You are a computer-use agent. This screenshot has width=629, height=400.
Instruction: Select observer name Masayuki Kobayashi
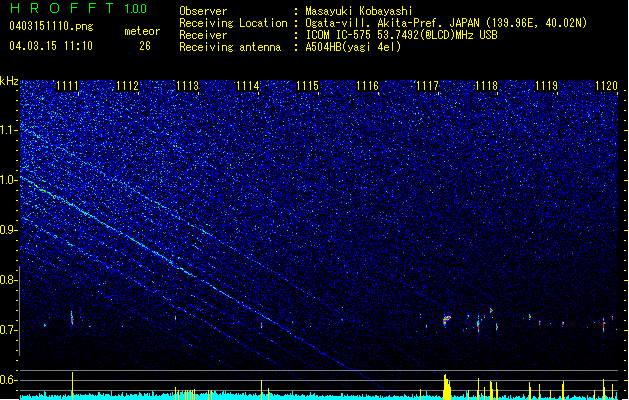pos(359,11)
